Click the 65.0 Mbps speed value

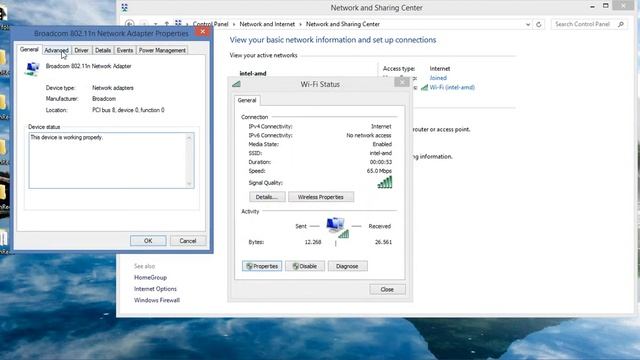[379, 171]
